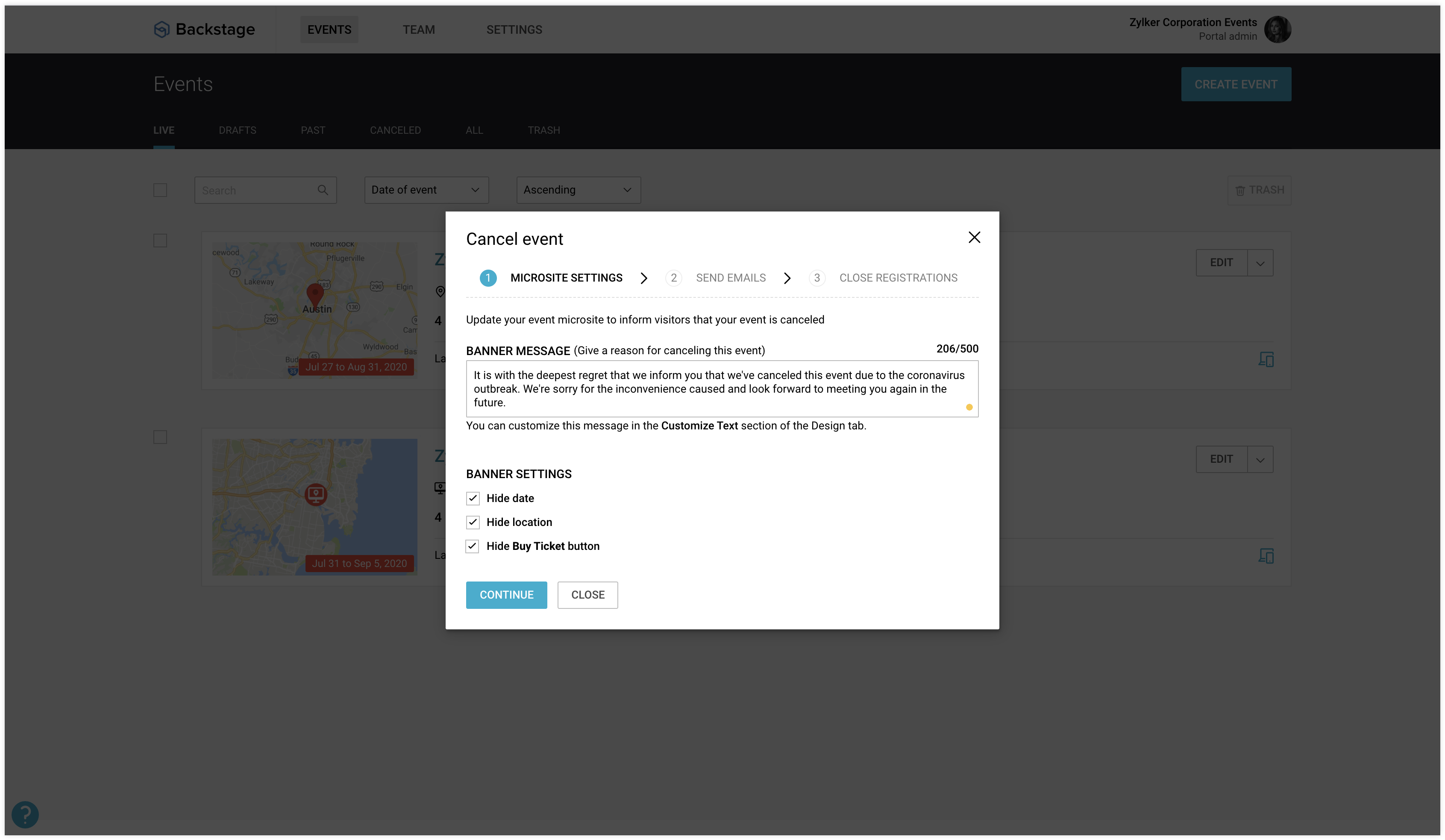
Task: Open the SETTINGS menu in the top navigation
Action: click(x=514, y=29)
